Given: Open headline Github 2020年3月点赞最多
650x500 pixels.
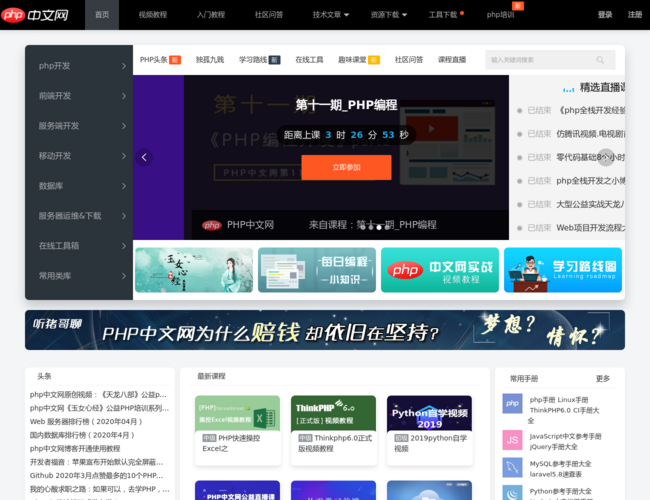Looking at the screenshot, I should 97,476.
